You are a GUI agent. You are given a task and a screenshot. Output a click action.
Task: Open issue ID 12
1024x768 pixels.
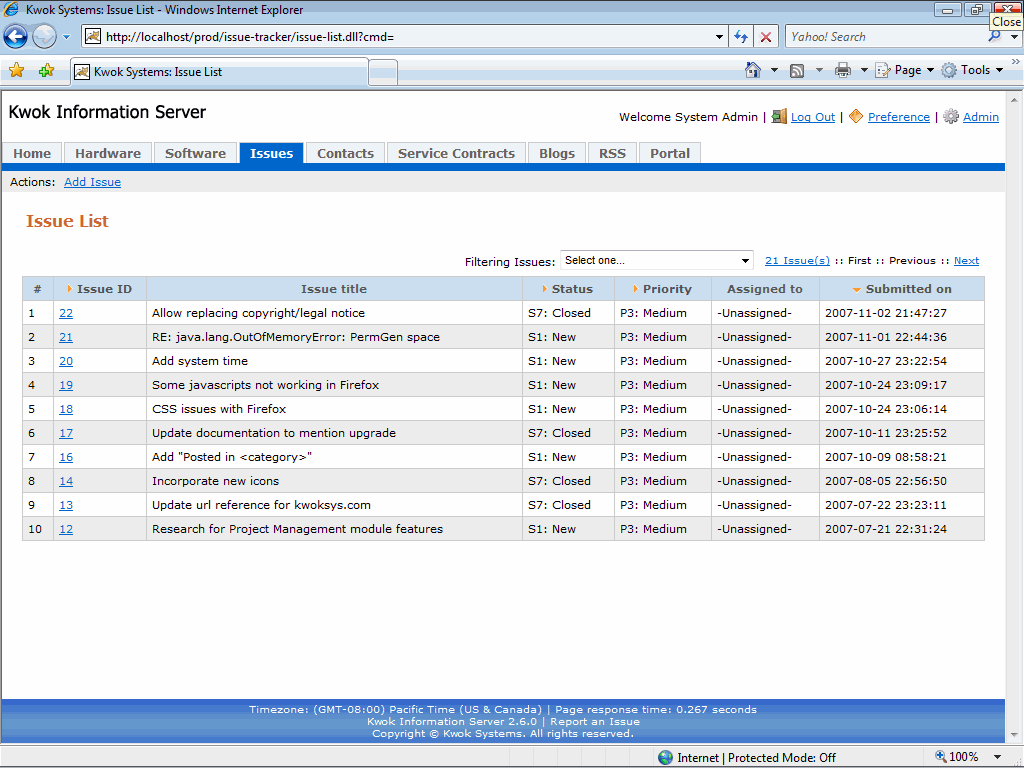coord(66,530)
